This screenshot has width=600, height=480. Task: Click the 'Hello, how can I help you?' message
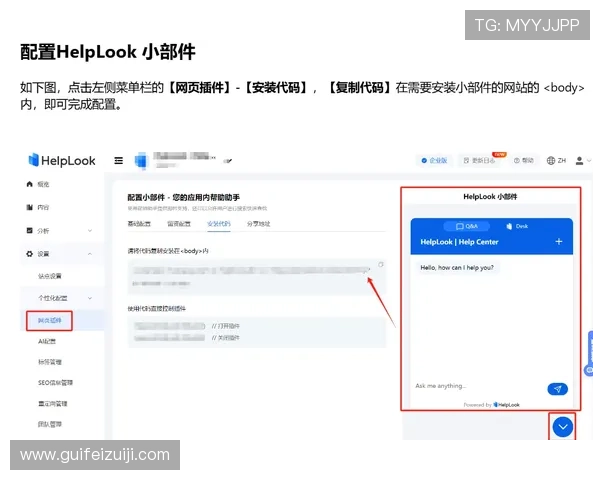(x=457, y=268)
